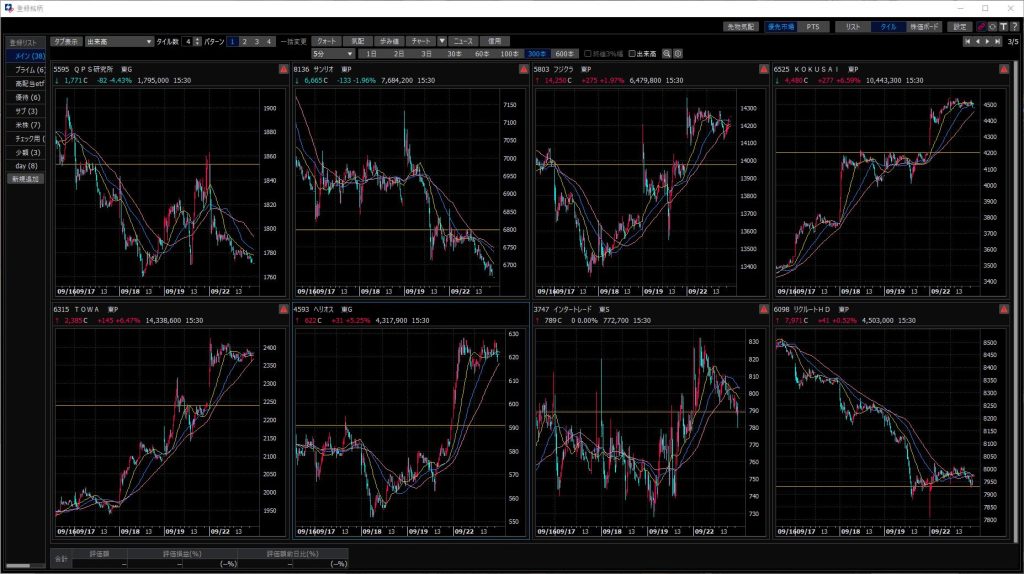Viewport: 1024px width, 574px height.
Task: Switch to the 株価ボード view tab
Action: [x=924, y=27]
